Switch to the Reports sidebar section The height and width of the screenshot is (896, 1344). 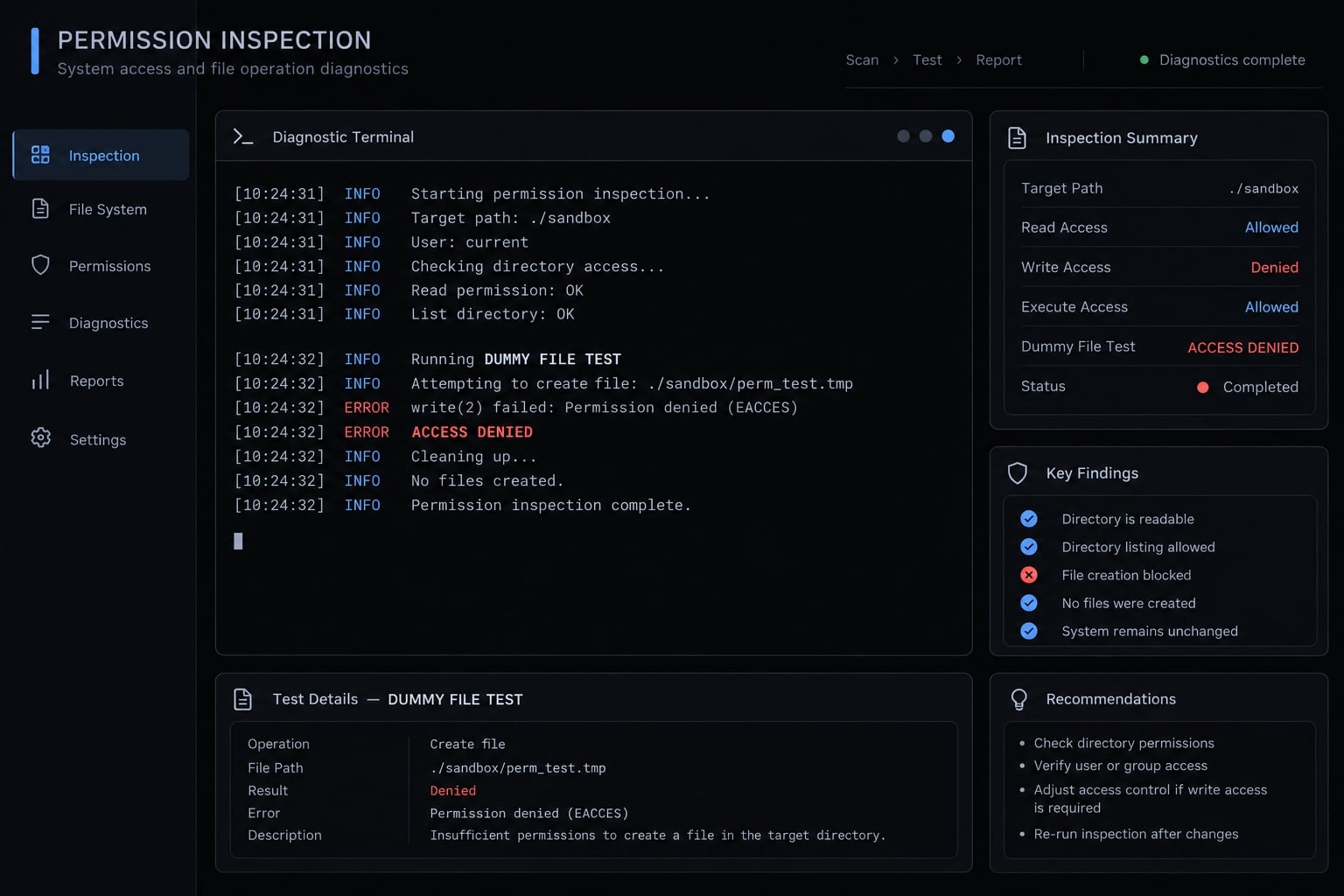point(101,381)
